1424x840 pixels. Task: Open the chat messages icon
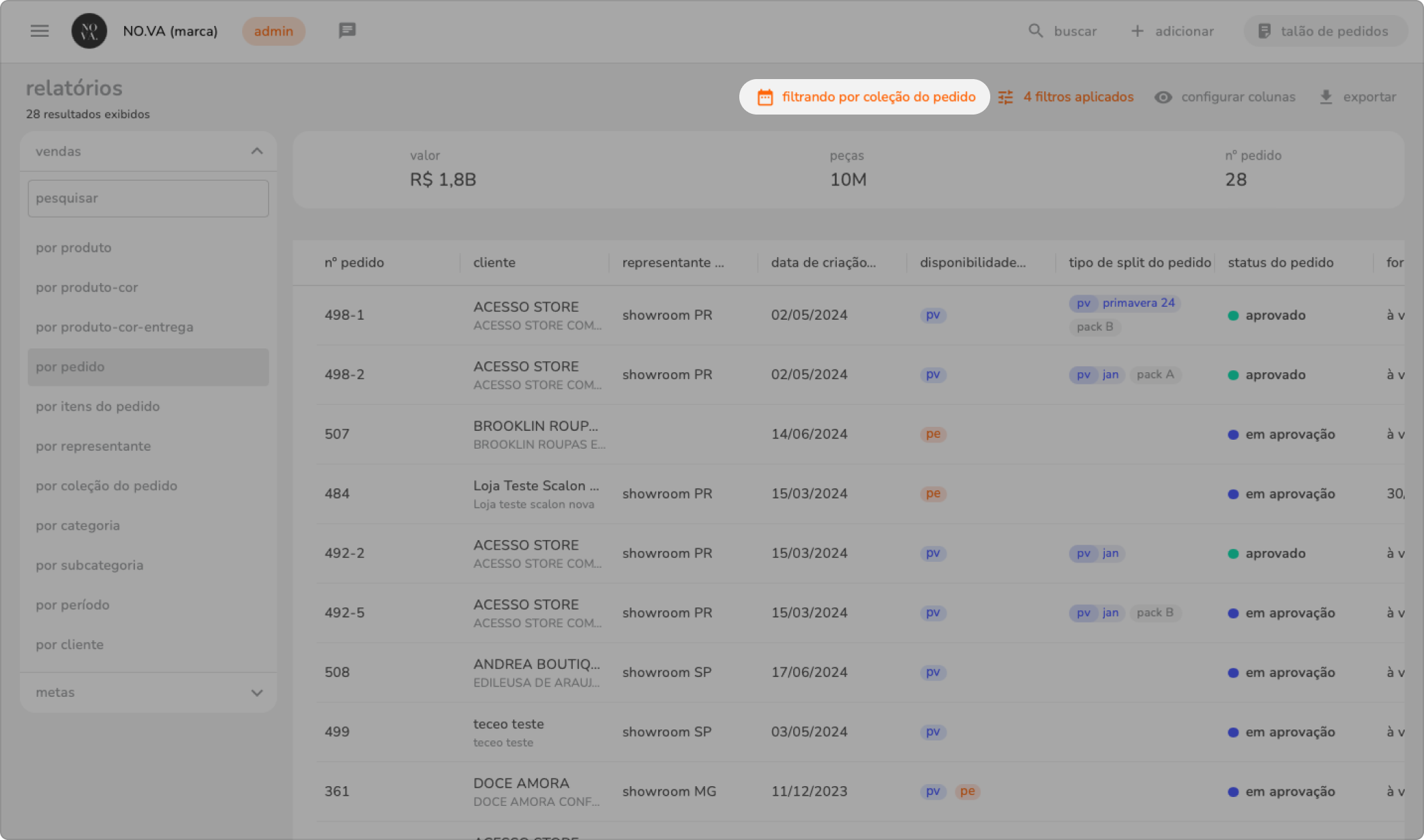pyautogui.click(x=347, y=31)
